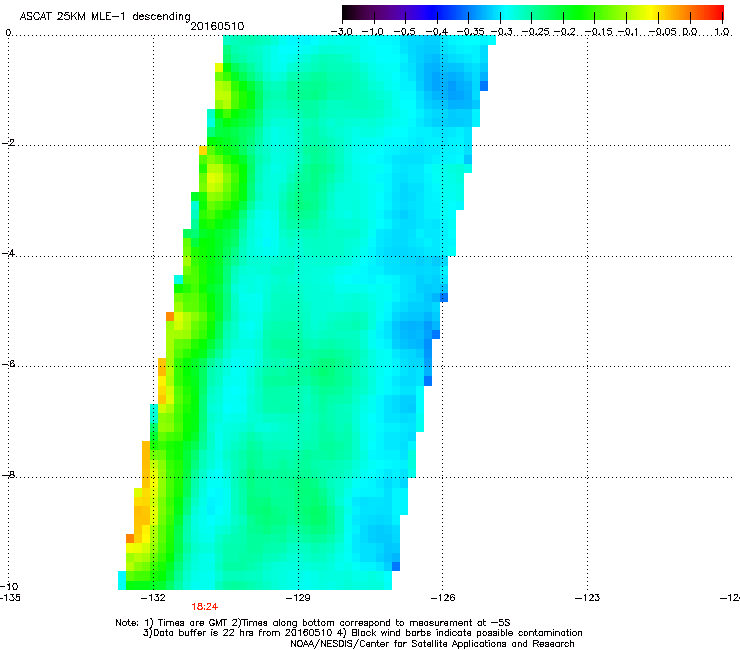Click the color scale bar legend
Viewport: 740px width, 650px height.
pos(532,13)
